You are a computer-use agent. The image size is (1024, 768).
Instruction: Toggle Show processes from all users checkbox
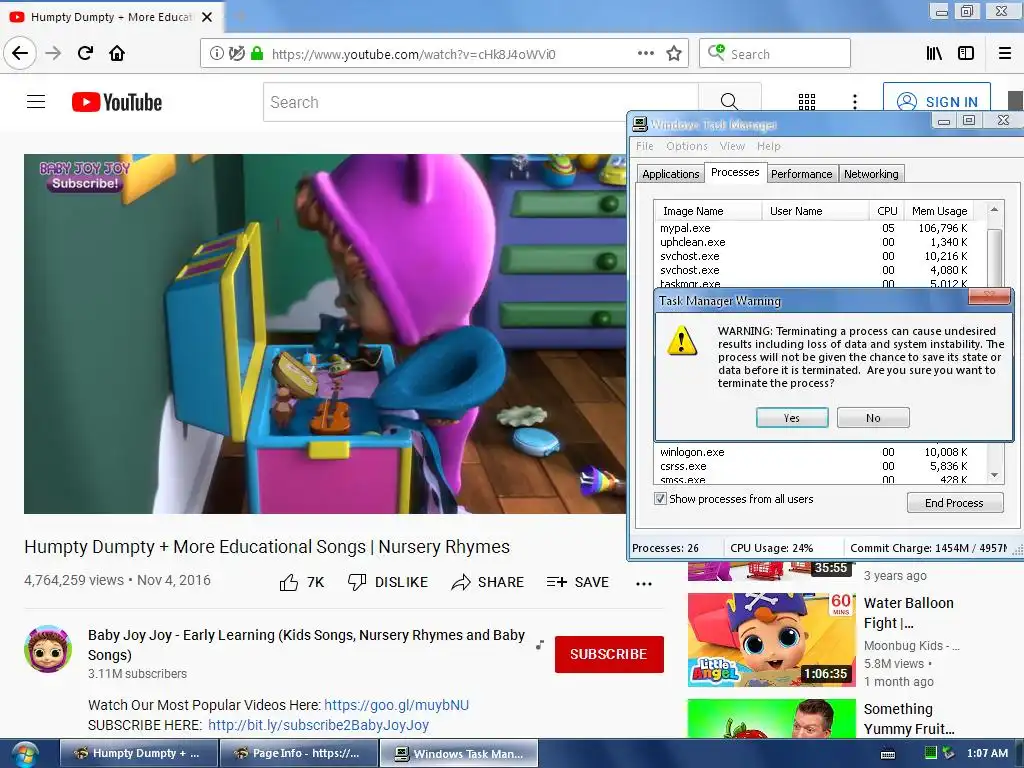(660, 499)
